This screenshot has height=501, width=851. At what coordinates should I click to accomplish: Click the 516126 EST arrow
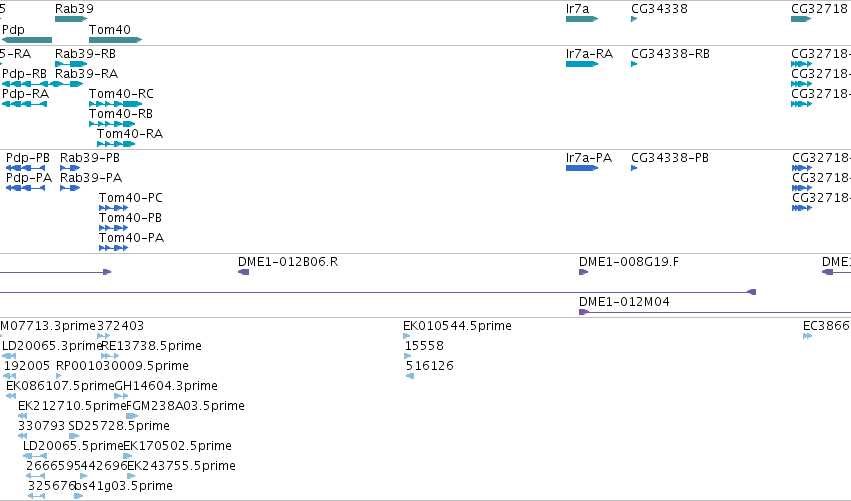coord(410,376)
